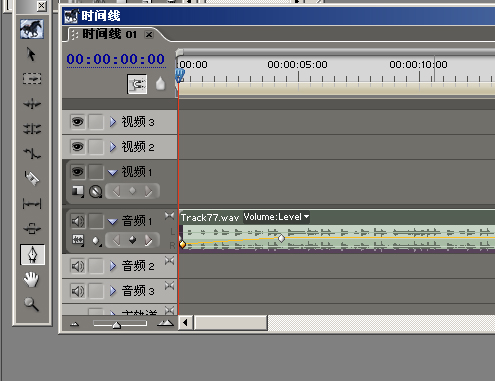Click the zoom in large mountains button
495x381 pixels.
pos(165,323)
